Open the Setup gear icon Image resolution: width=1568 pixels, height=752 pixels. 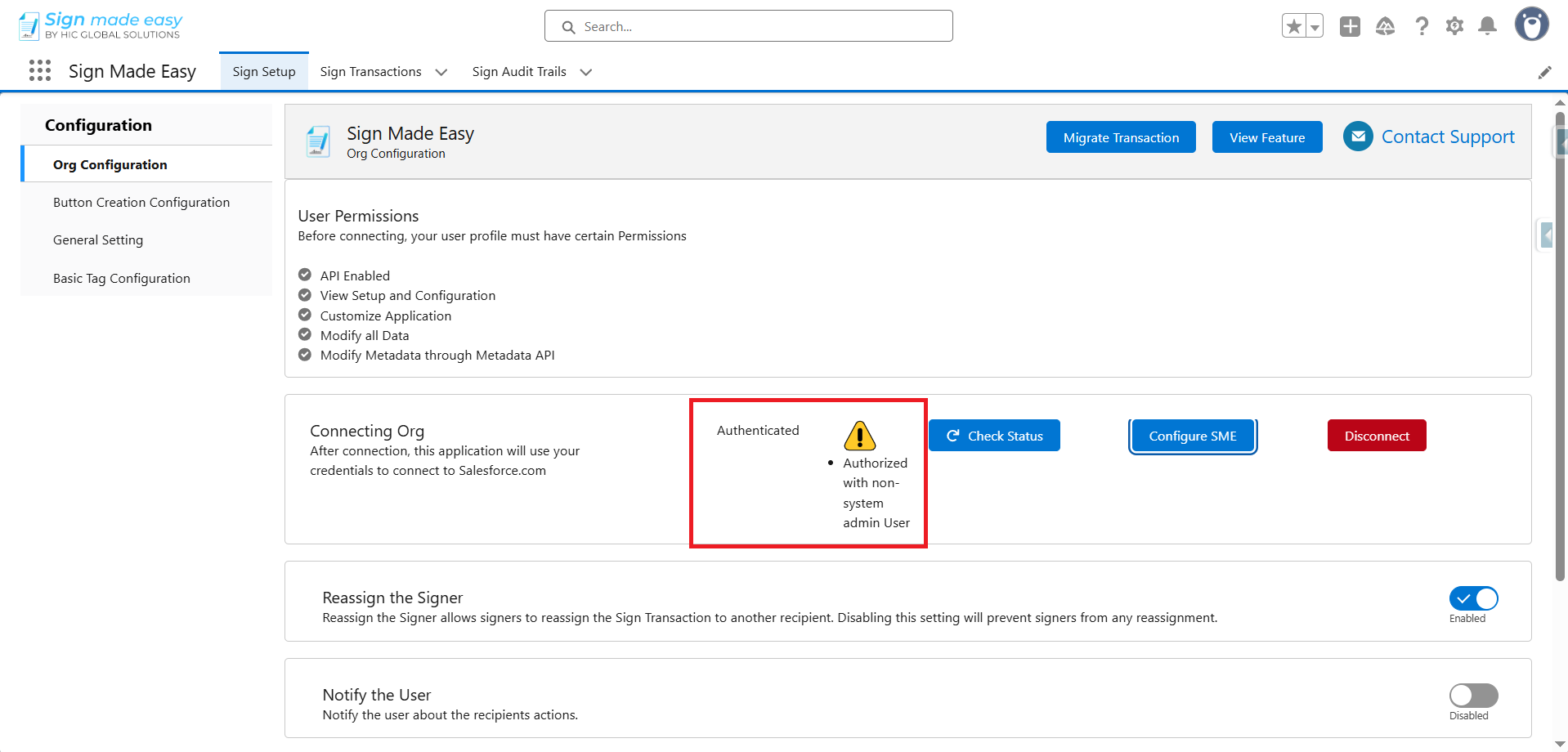[x=1454, y=27]
